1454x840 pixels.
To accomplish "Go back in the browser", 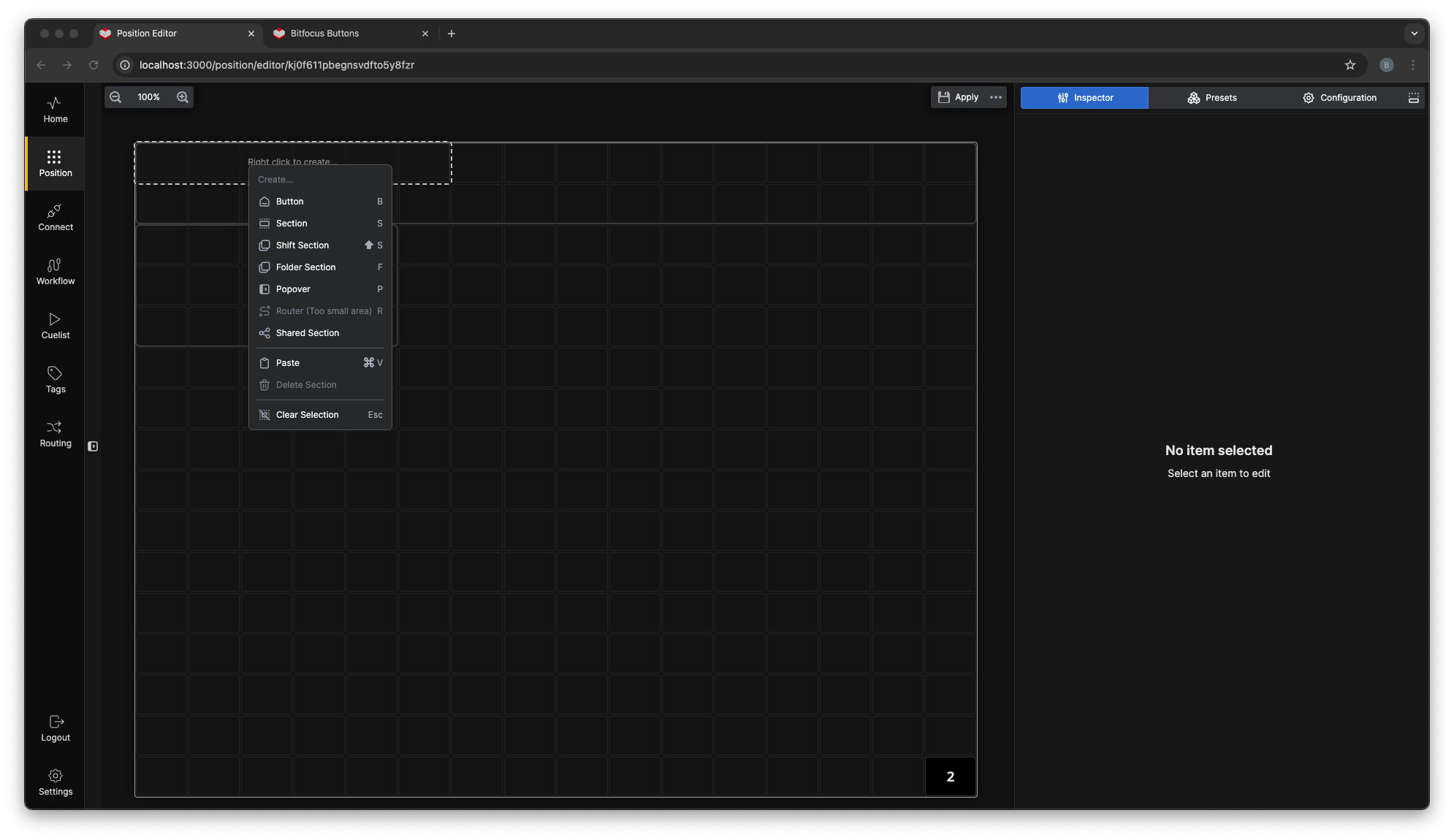I will [x=41, y=65].
